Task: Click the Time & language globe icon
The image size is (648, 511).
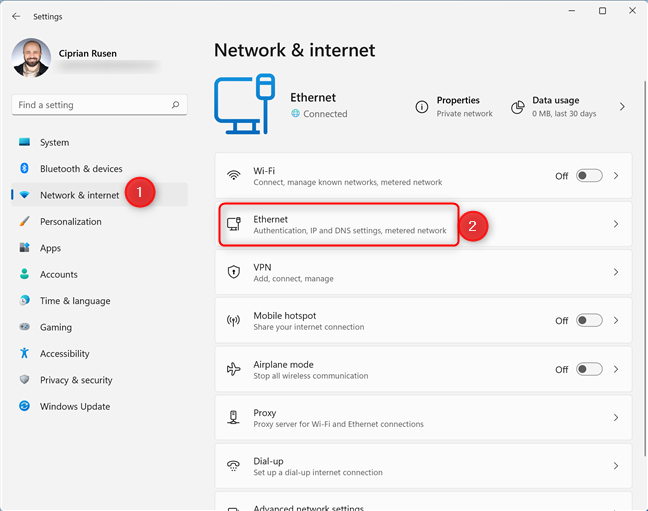Action: click(24, 300)
